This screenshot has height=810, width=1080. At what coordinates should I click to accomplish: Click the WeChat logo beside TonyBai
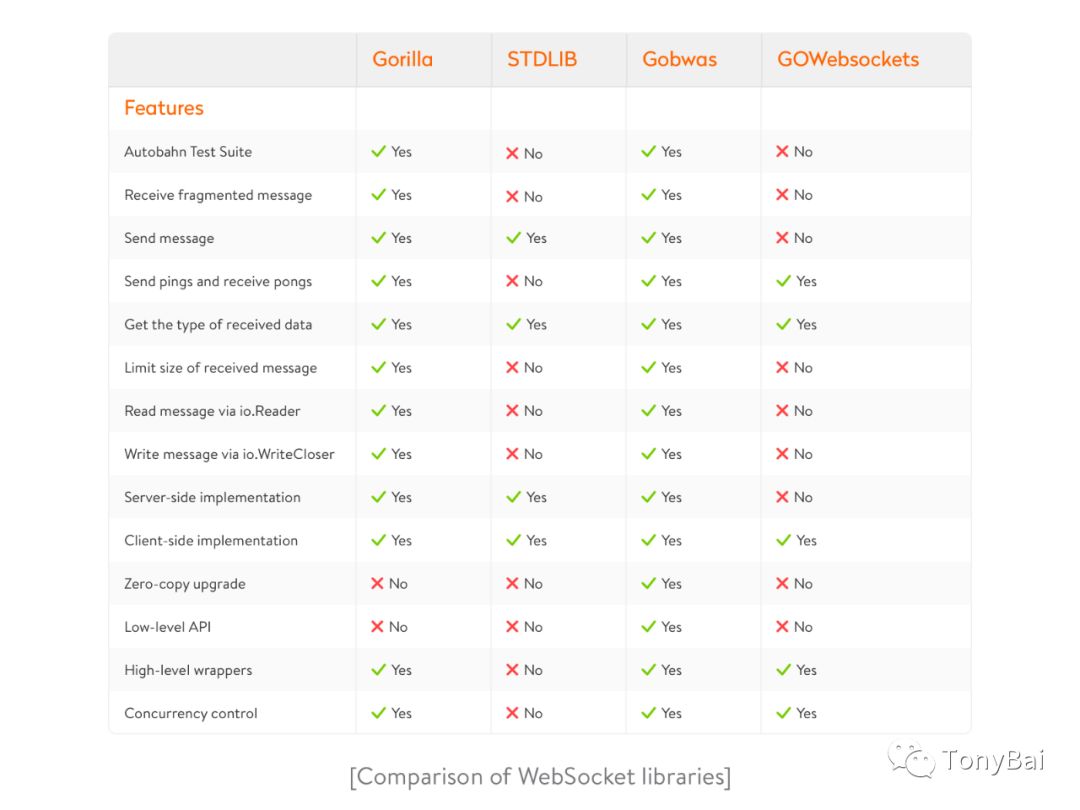pos(911,760)
